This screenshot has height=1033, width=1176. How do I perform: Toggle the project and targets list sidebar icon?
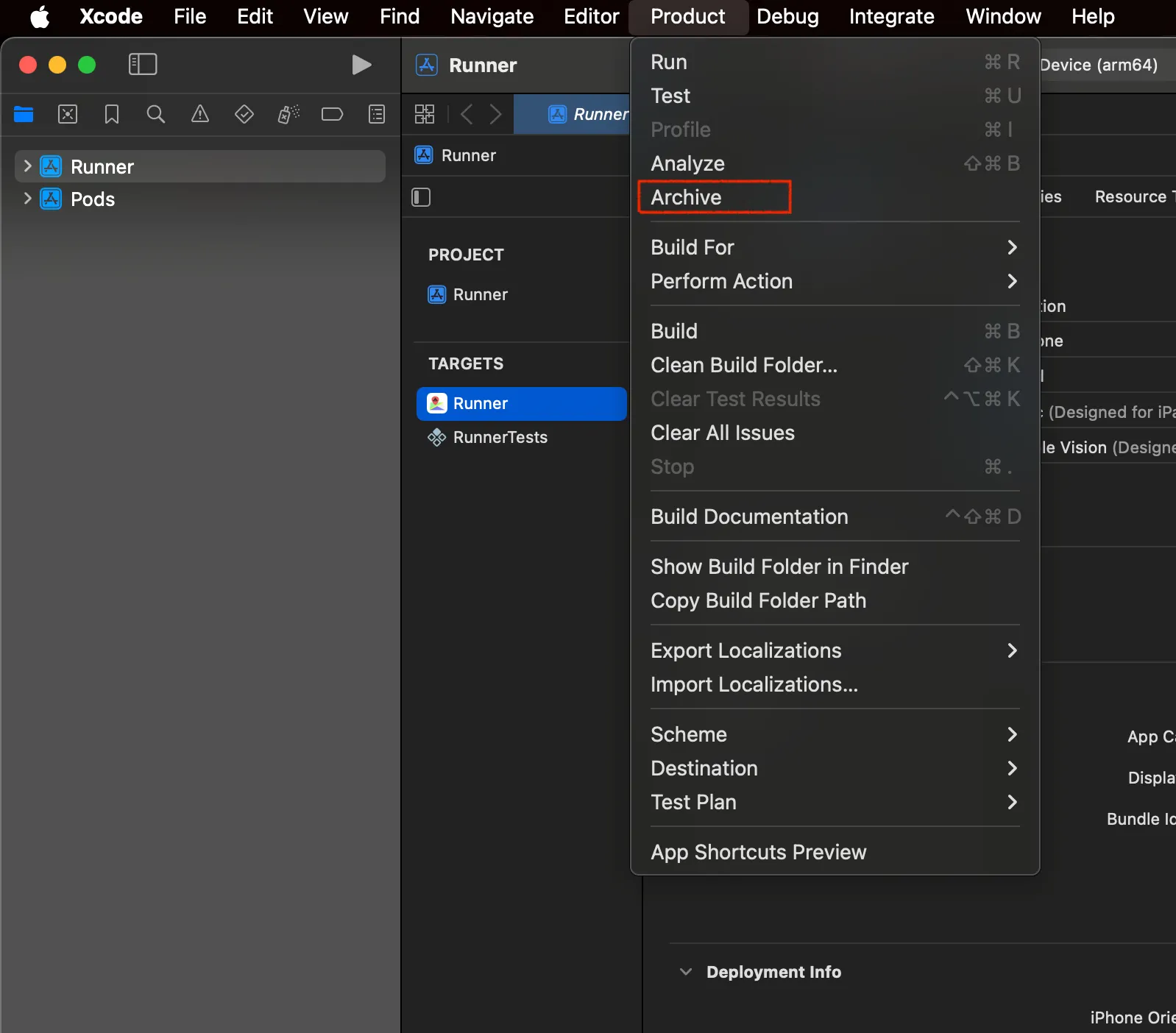pos(421,197)
